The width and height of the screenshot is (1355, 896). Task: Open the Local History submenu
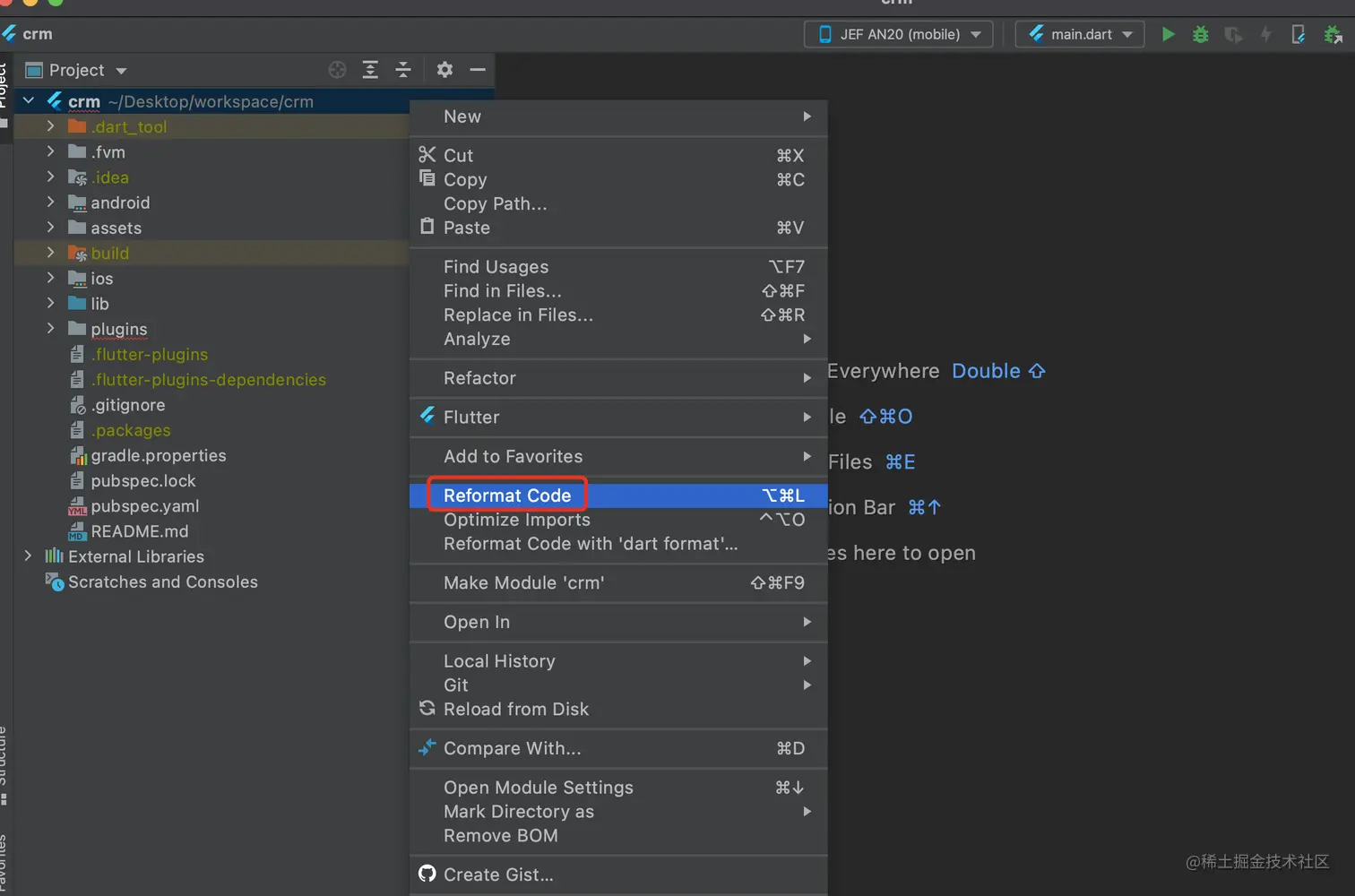tap(618, 661)
